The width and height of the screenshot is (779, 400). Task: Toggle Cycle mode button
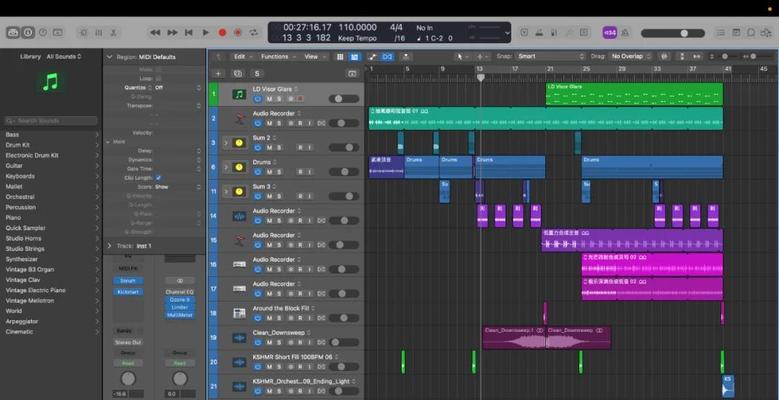254,33
